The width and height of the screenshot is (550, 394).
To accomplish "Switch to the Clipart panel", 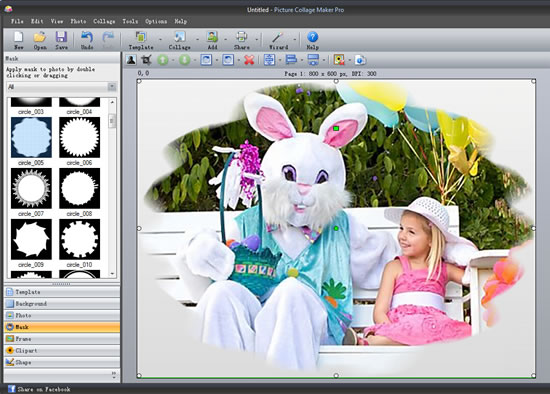I will (62, 350).
